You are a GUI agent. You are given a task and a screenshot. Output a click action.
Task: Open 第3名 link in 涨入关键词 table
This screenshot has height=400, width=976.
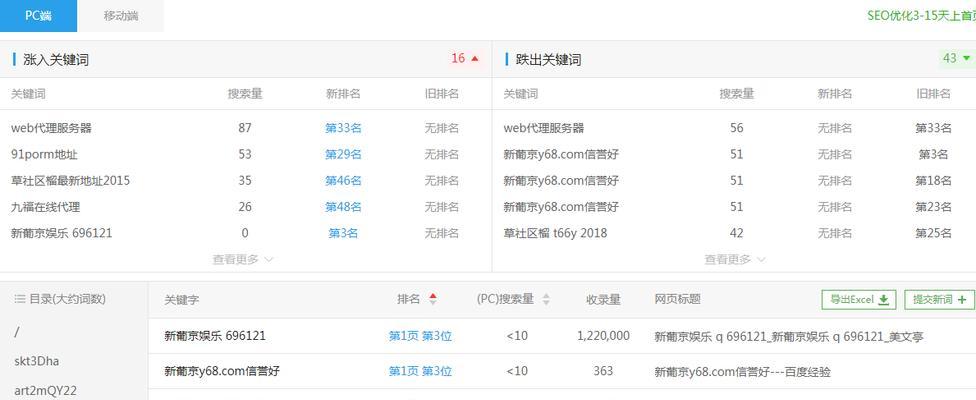click(x=343, y=233)
